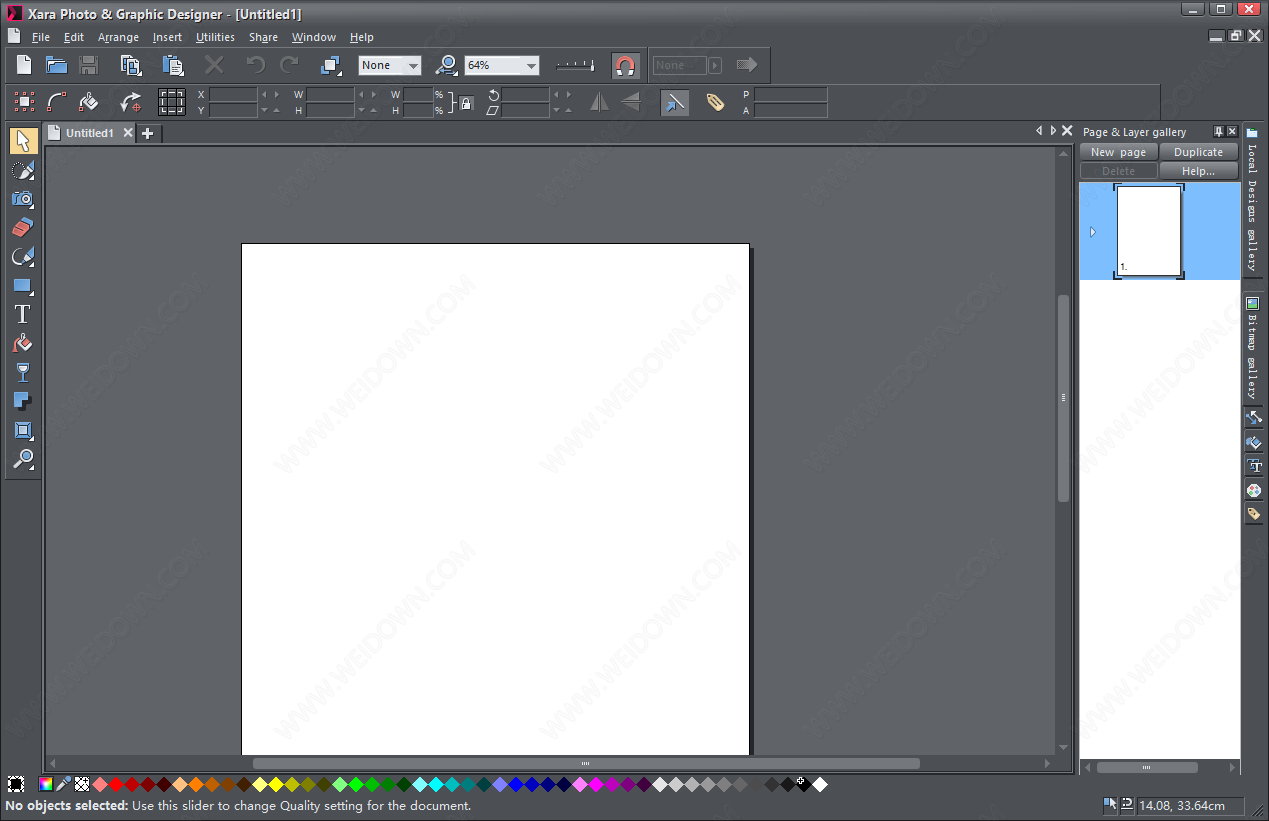
Task: Select the Photo camera tool
Action: (x=23, y=199)
